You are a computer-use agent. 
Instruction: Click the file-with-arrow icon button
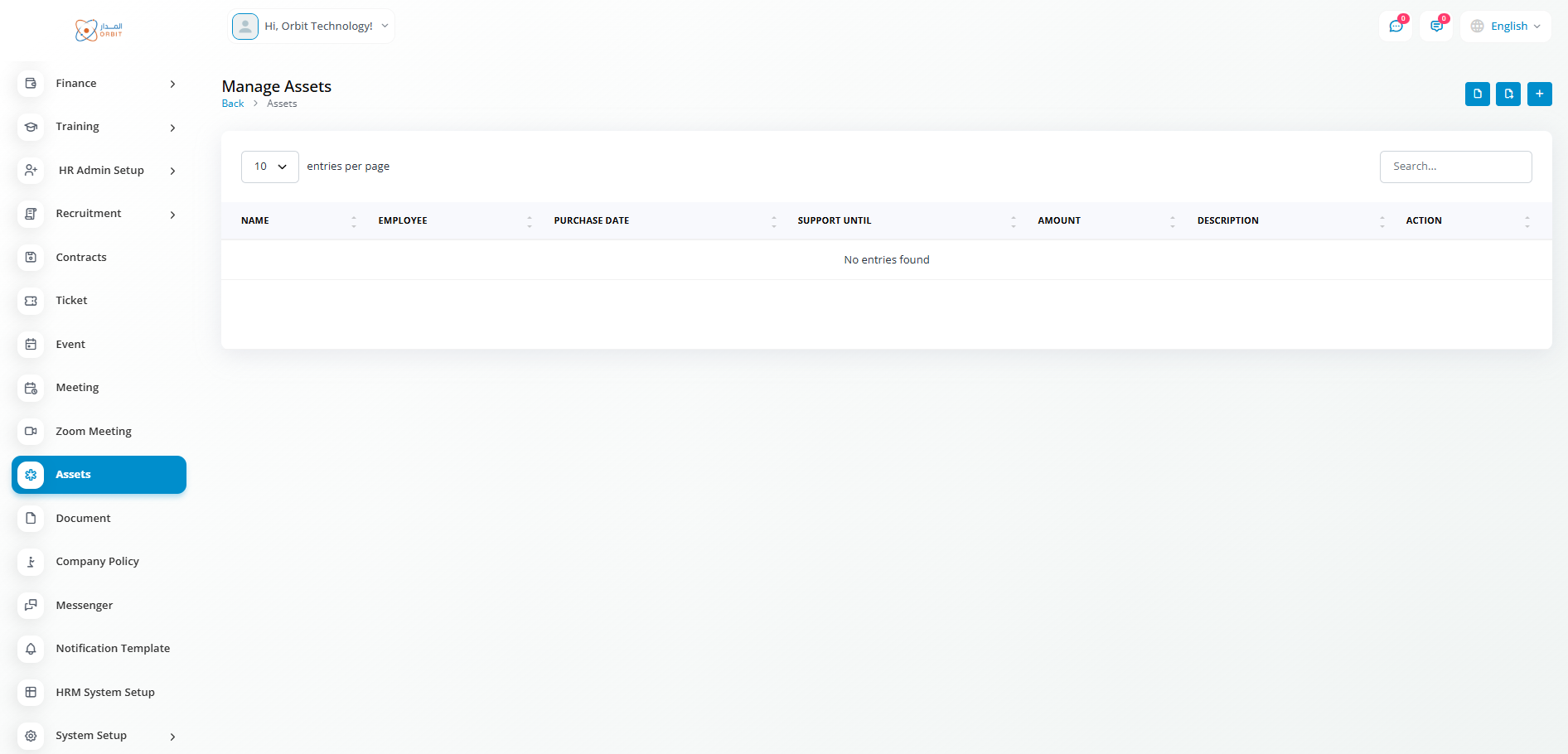coord(1508,94)
